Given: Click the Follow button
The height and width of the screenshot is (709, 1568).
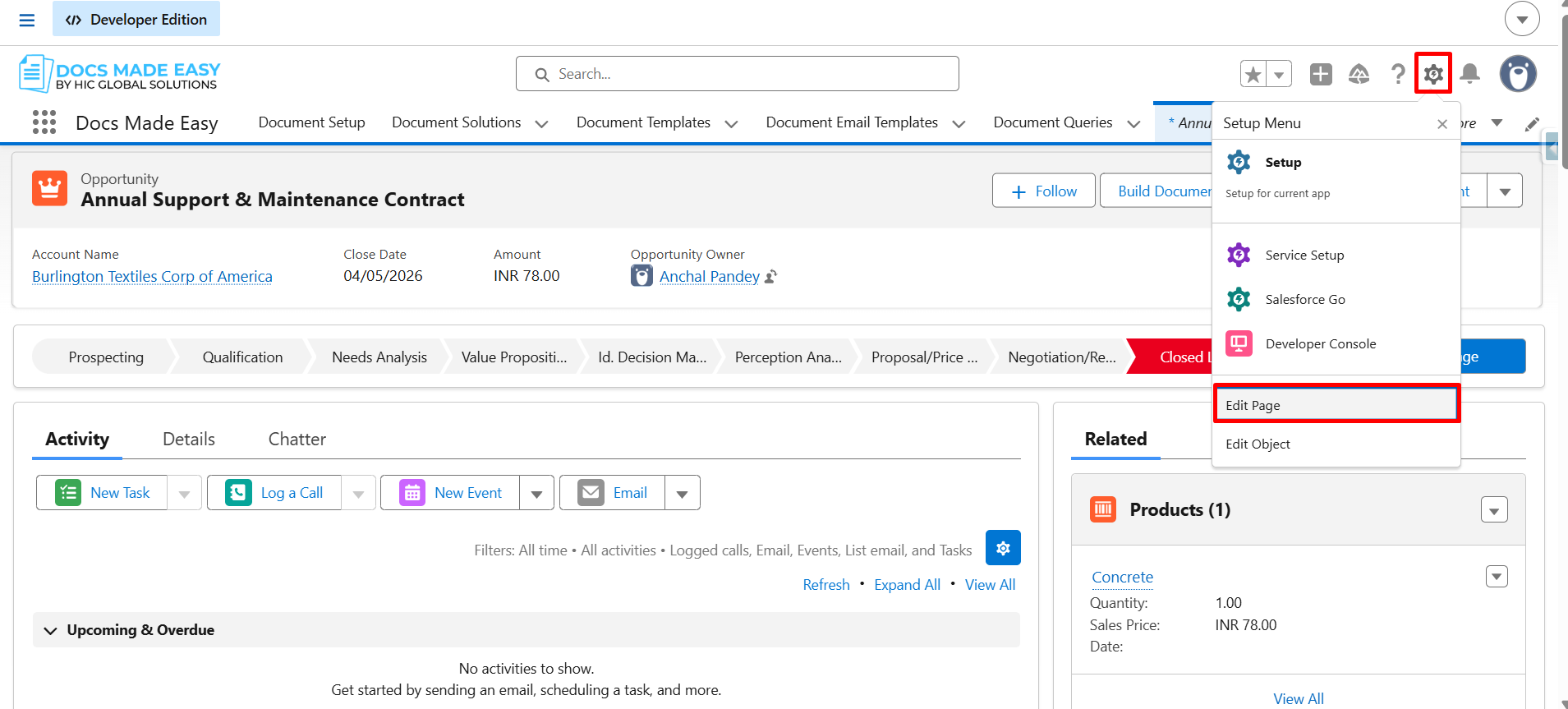Looking at the screenshot, I should coord(1044,191).
